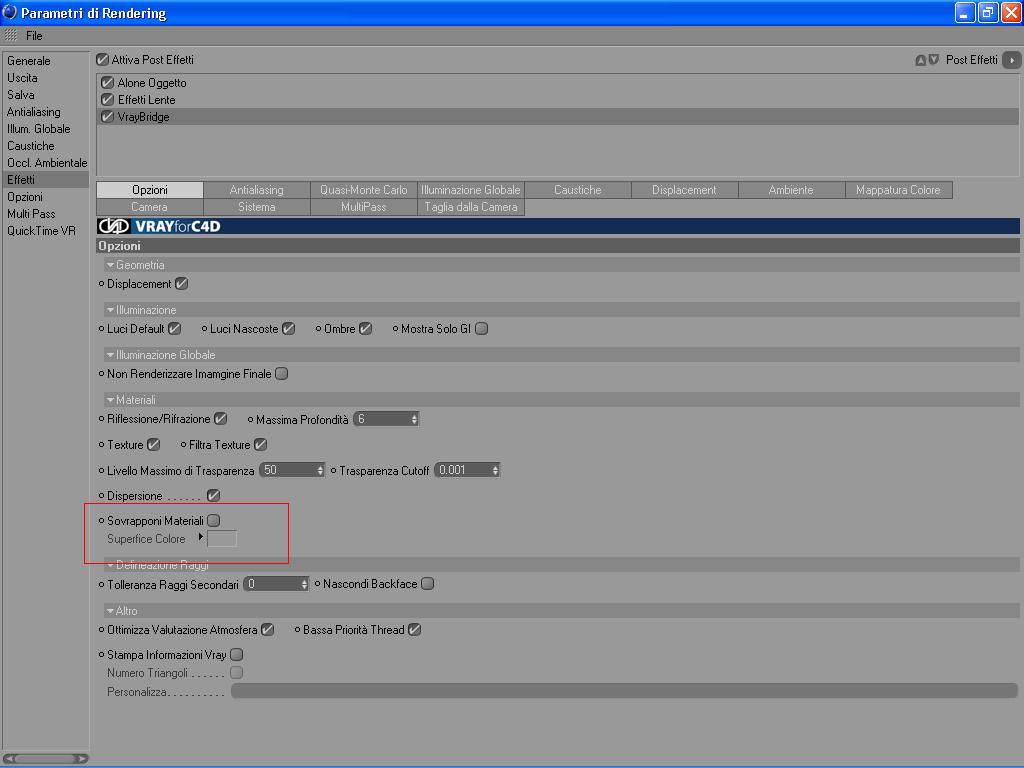Viewport: 1024px width, 768px height.
Task: Disable the VrayBridge effect checkbox
Action: (108, 117)
